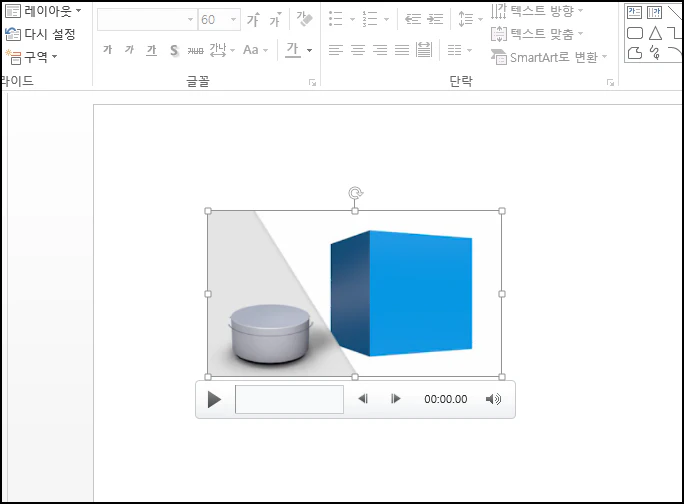Click the video rotation handle
This screenshot has height=504, width=684.
pos(356,193)
